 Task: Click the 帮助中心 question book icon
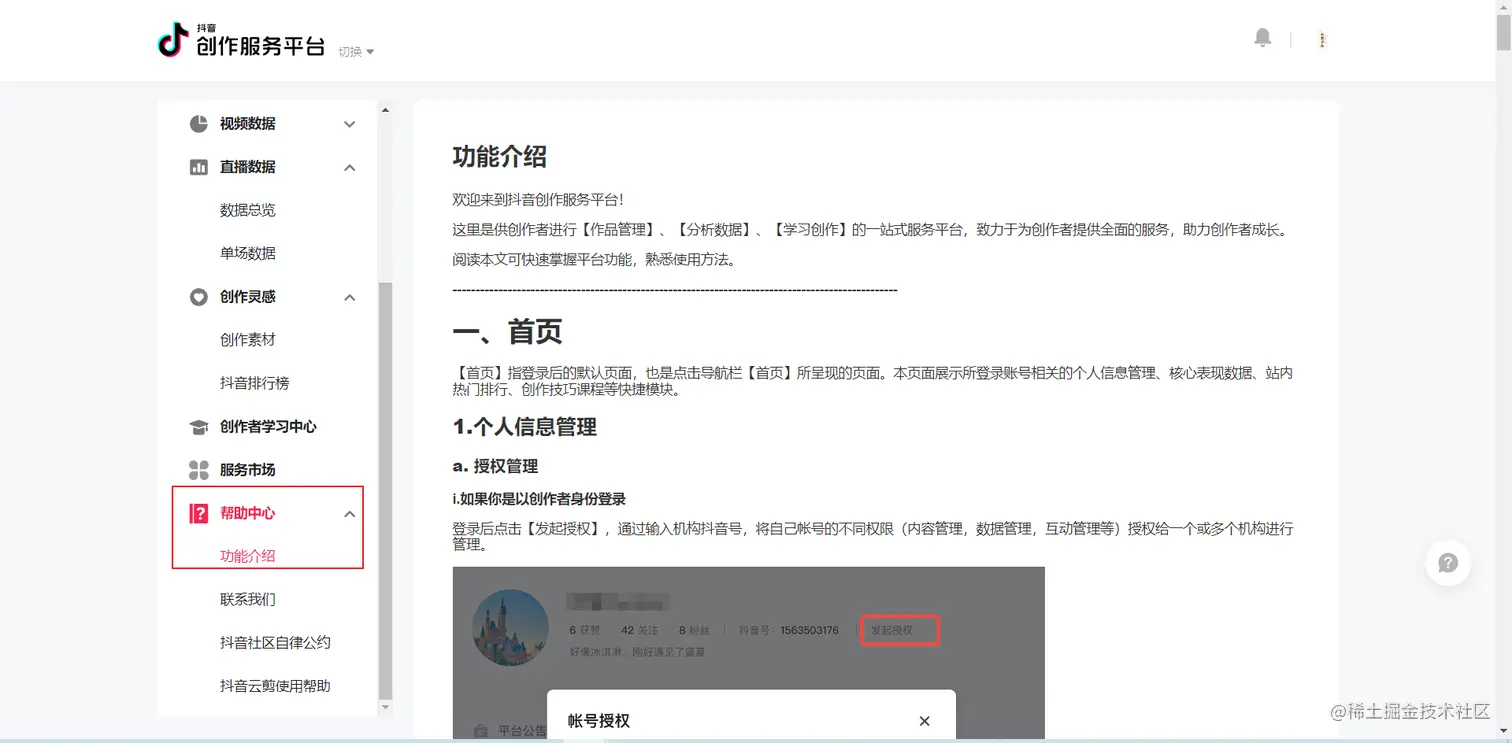click(199, 513)
